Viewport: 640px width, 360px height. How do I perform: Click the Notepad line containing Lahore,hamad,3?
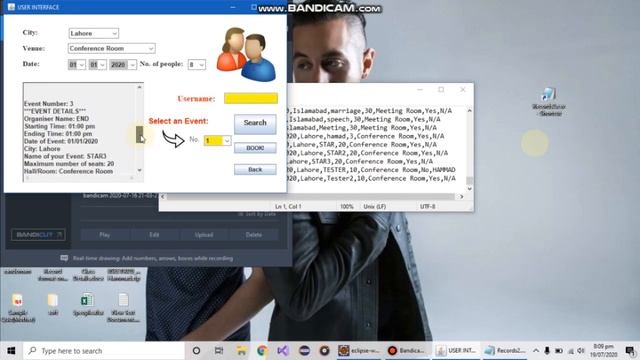click(x=366, y=136)
